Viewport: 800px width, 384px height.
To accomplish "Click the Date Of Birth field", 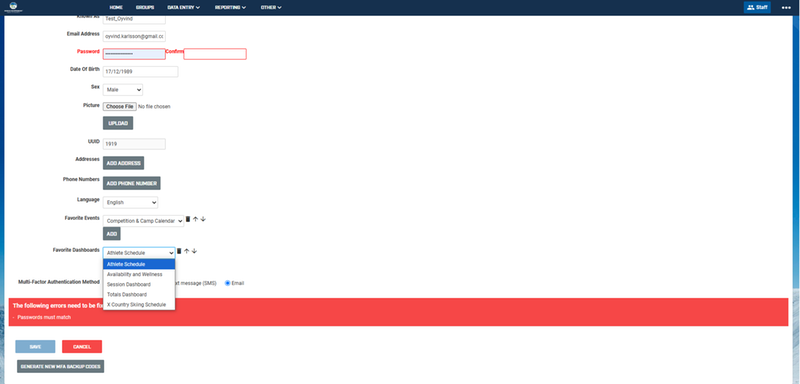I will 140,72.
